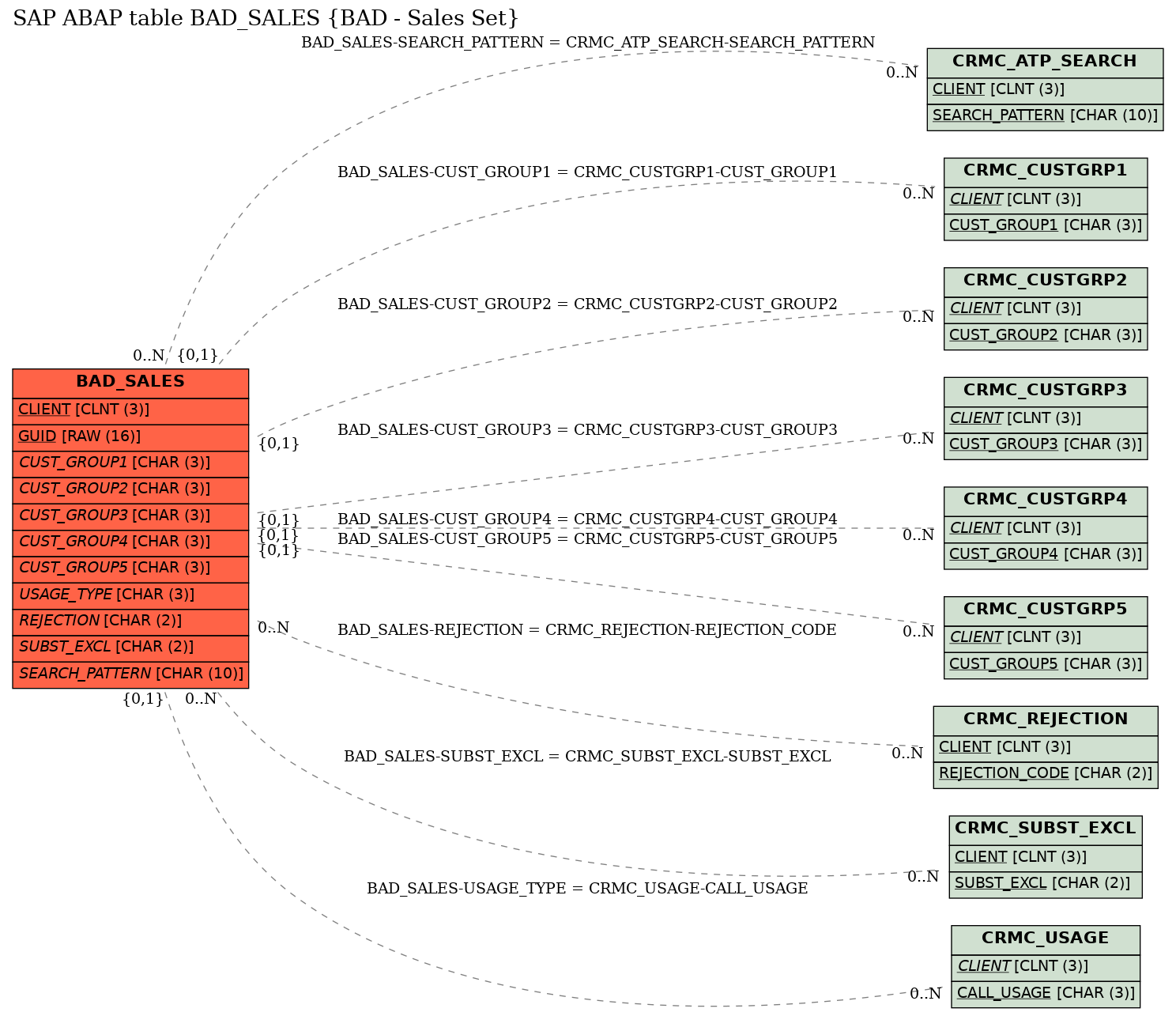Select CUST_GROUP2 field in BAD_SALES table
The width and height of the screenshot is (1176, 1016).
[x=130, y=489]
